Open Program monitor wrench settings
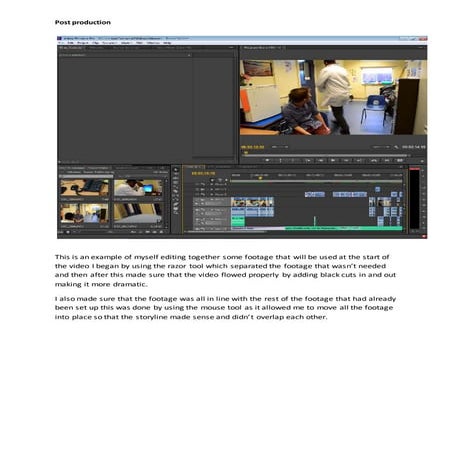The image size is (453, 453). (396, 147)
